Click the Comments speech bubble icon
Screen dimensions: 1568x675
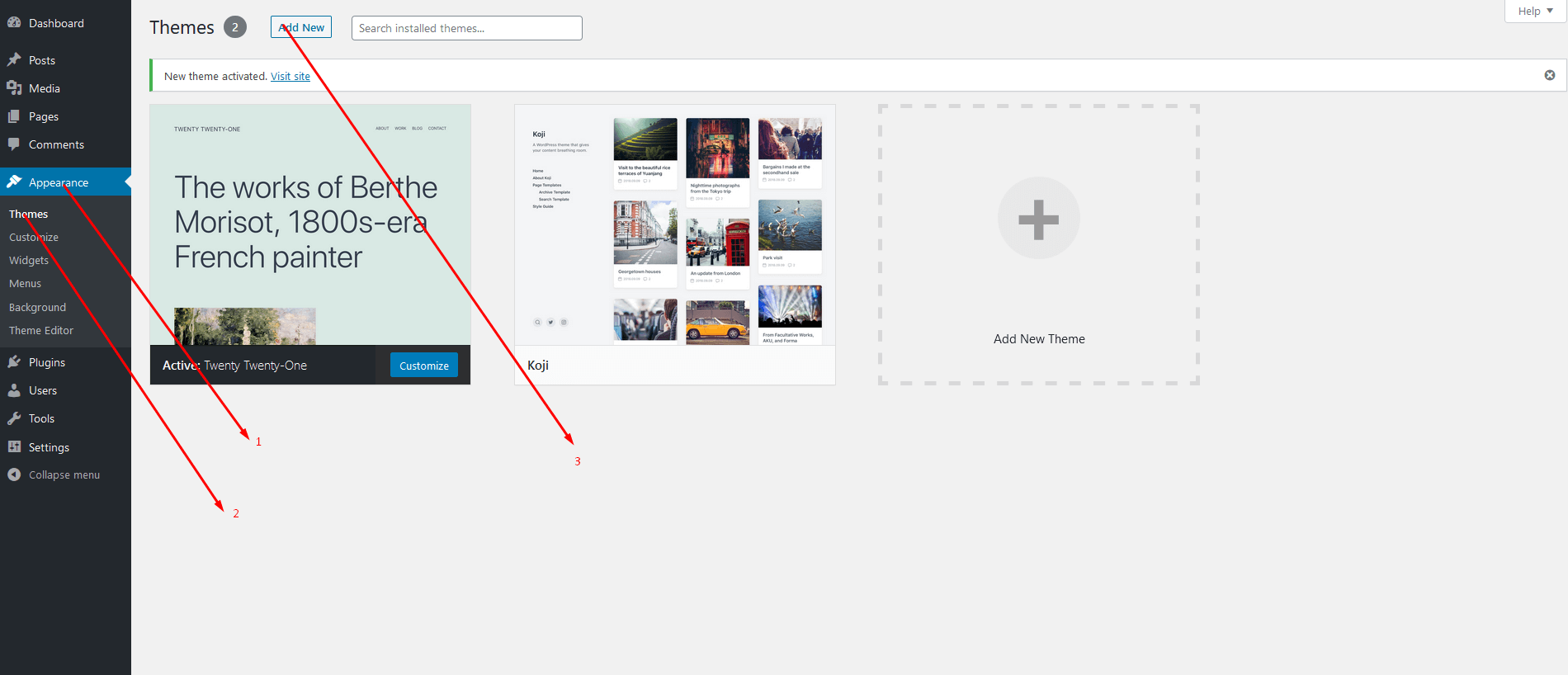14,144
